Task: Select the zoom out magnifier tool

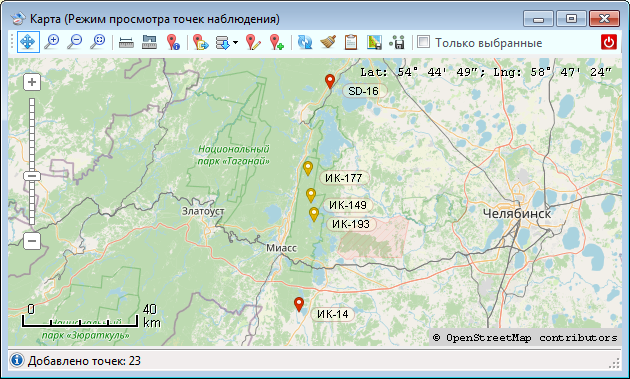Action: 74,42
